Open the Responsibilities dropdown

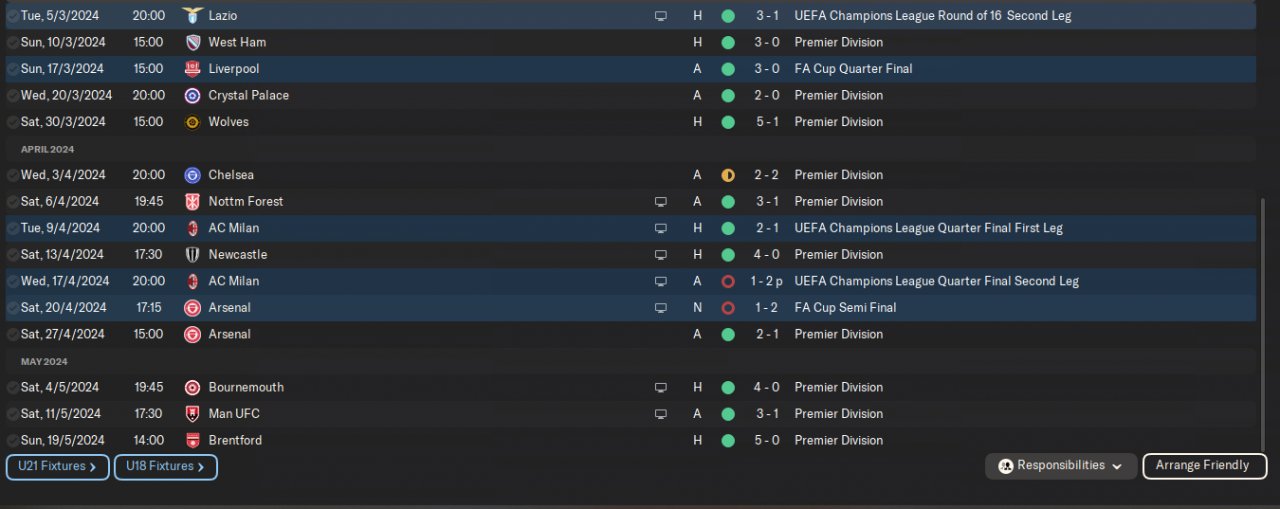[x=1060, y=466]
